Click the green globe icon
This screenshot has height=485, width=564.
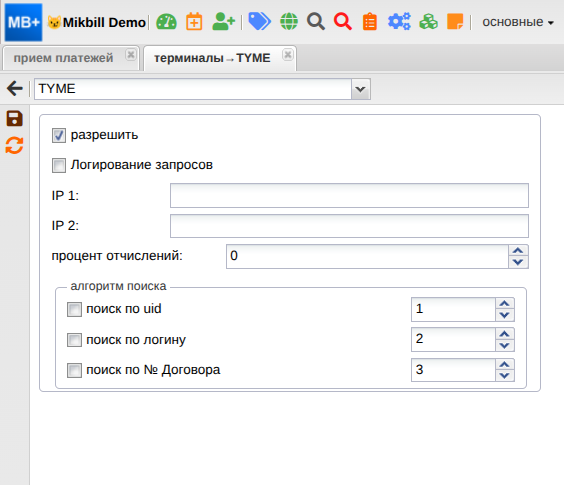(x=289, y=22)
